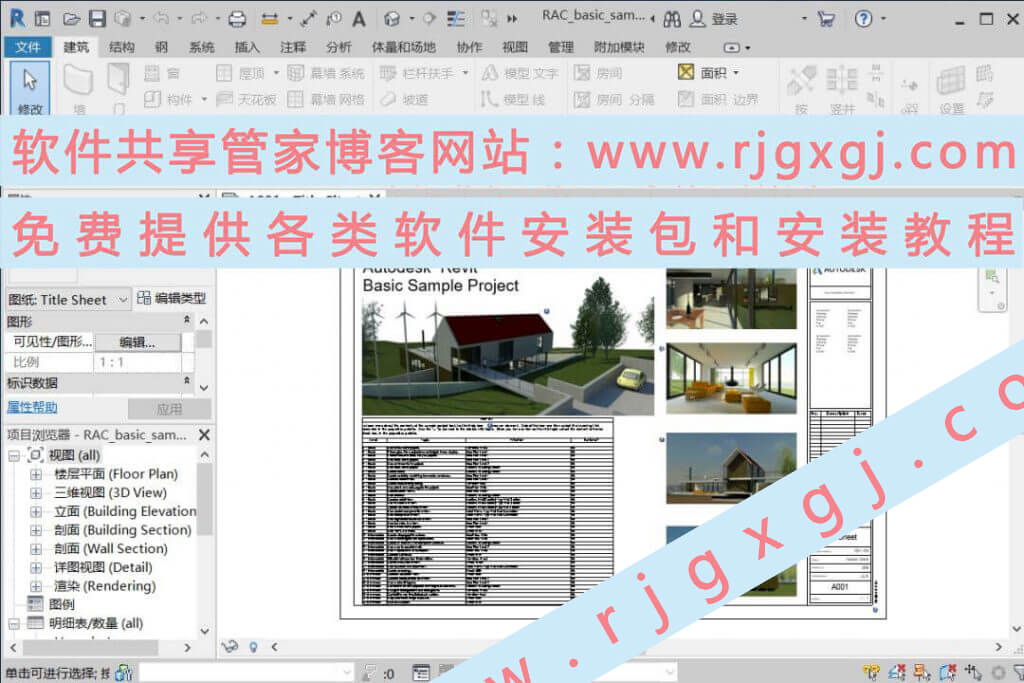Click 登录 (Sign in)
The image size is (1024, 683).
[725, 19]
